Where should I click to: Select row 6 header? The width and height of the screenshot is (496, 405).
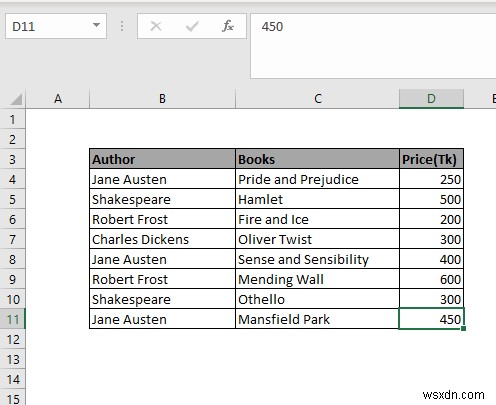(13, 219)
